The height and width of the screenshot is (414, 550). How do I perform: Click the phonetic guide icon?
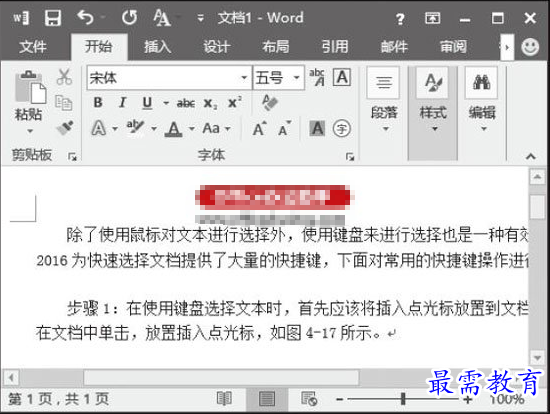[317, 77]
